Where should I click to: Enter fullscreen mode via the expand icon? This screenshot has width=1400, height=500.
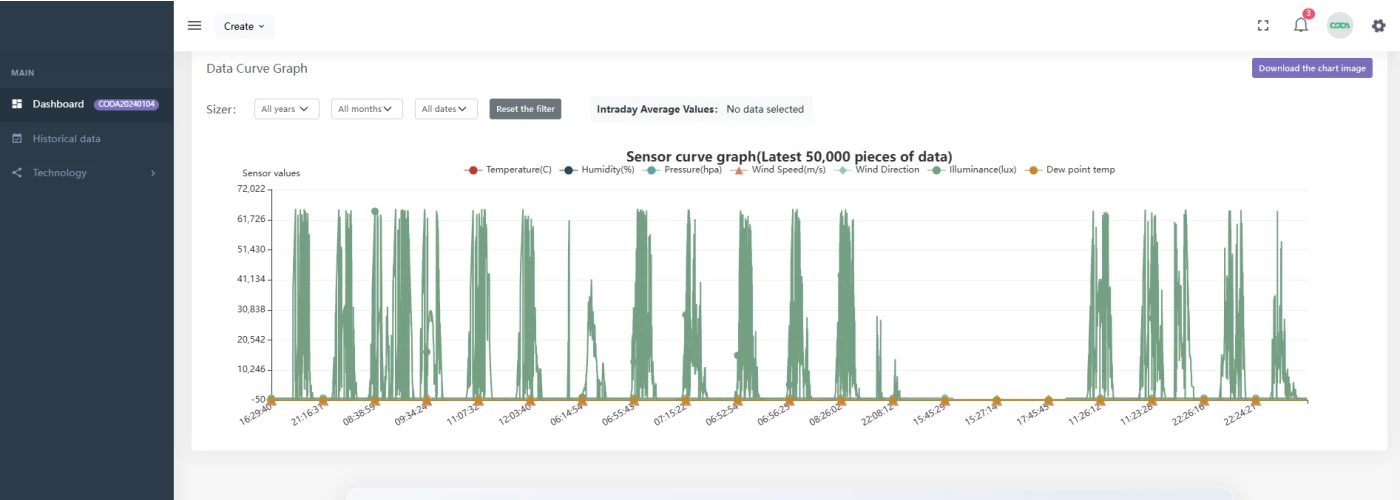(1263, 26)
